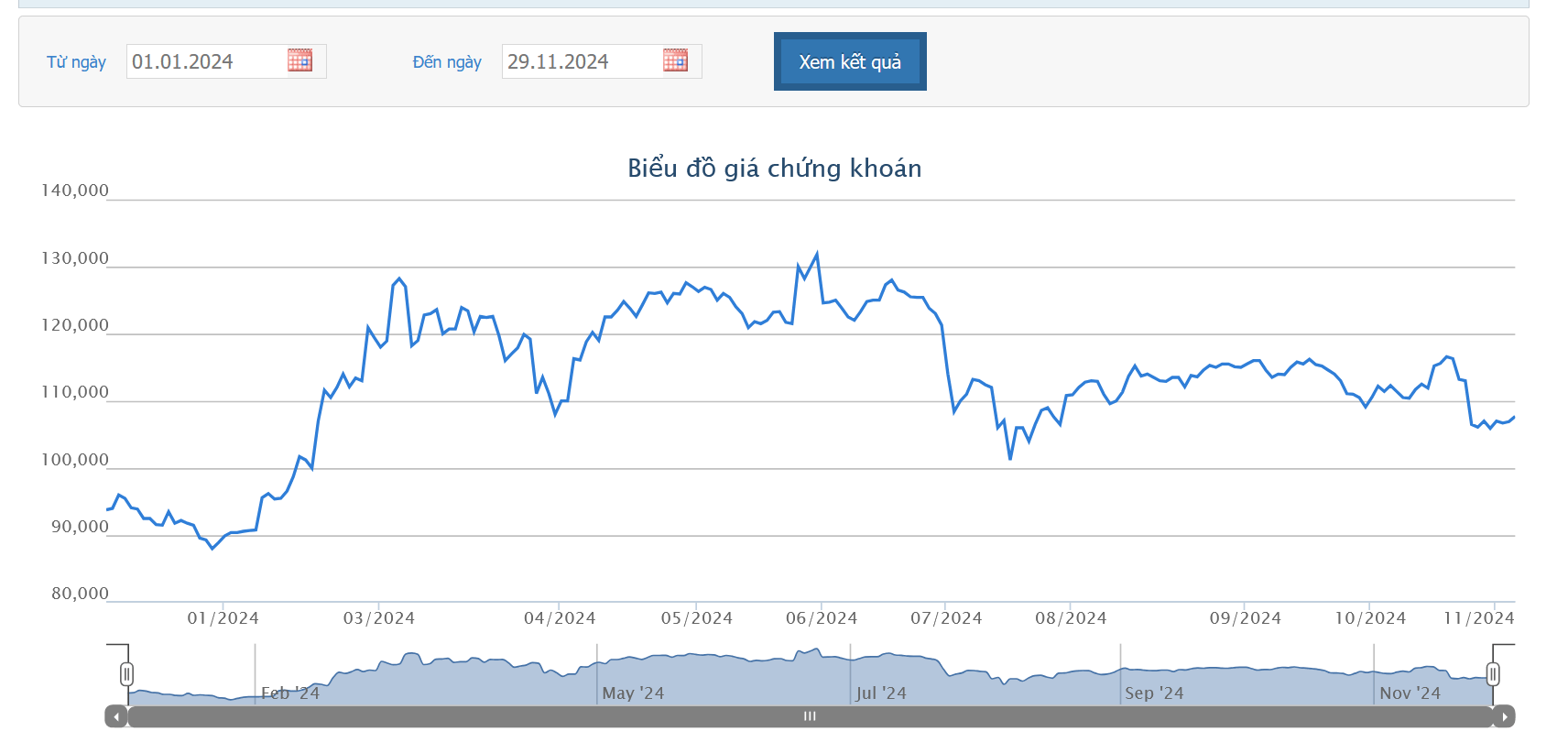
Task: Click the navigator scrollbar left arrow
Action: point(116,716)
